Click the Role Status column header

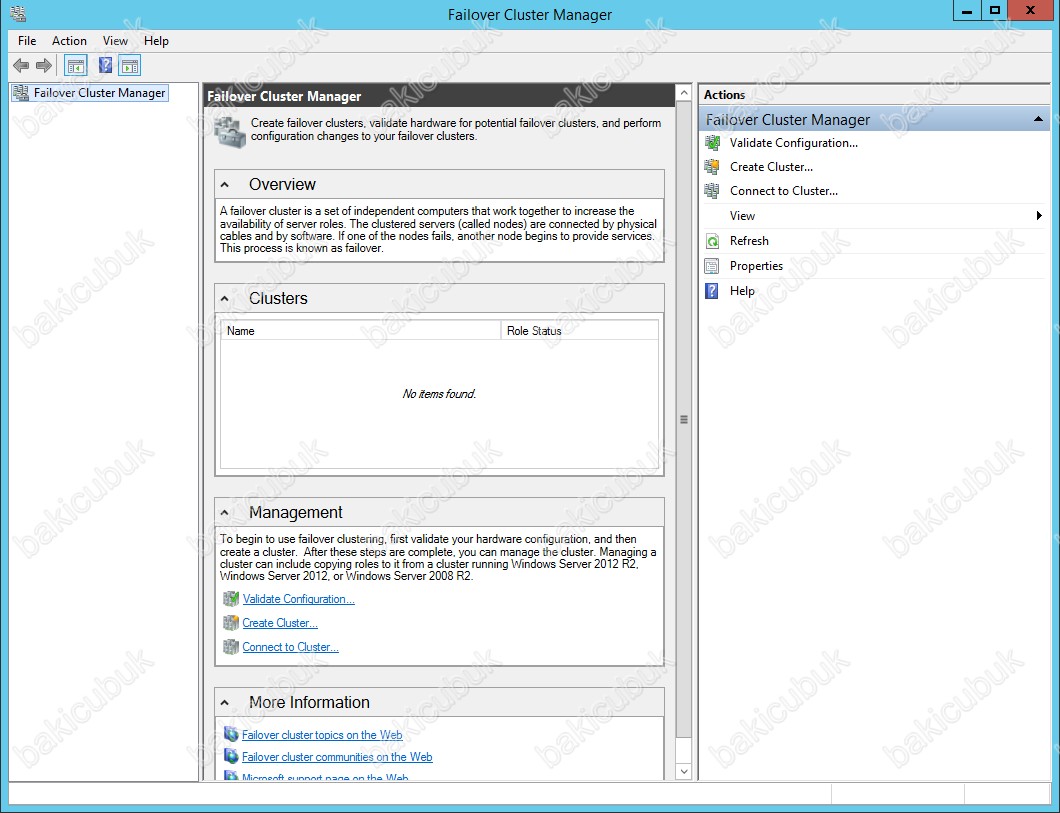pos(579,330)
